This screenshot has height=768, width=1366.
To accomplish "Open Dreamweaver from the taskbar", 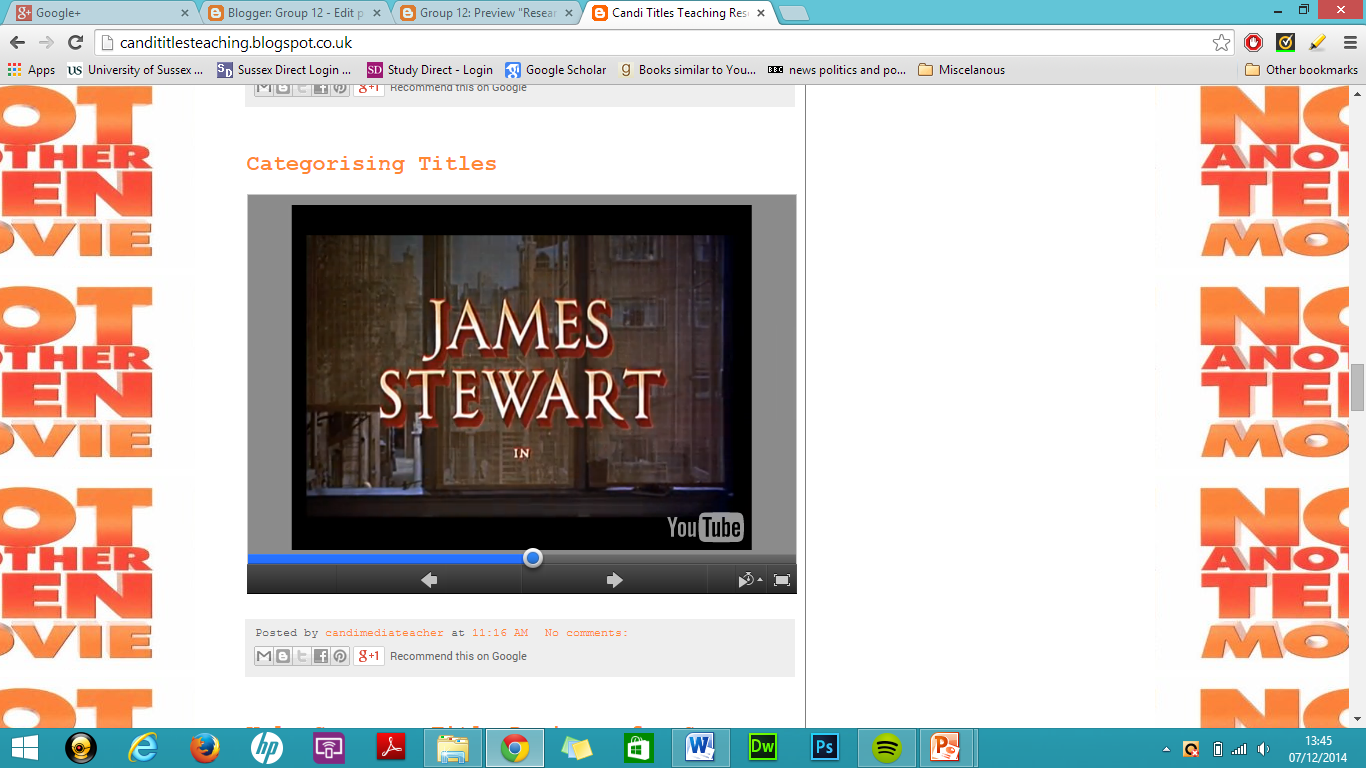I will [763, 748].
